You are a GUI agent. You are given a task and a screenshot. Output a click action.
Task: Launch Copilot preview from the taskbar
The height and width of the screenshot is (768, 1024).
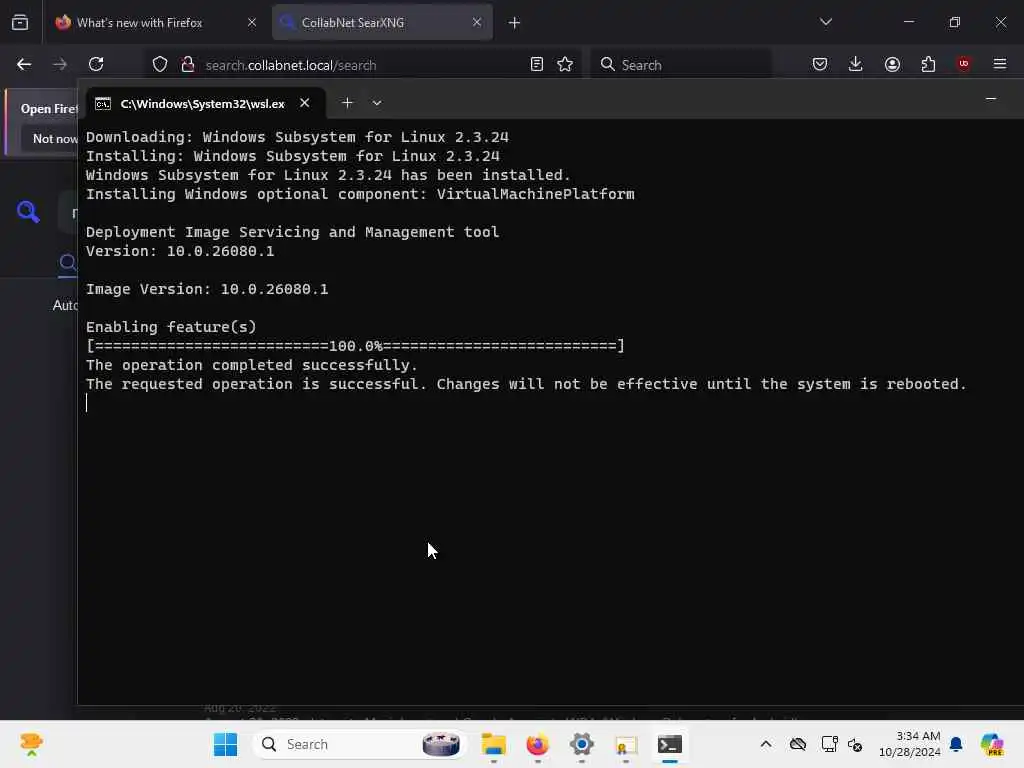(992, 744)
